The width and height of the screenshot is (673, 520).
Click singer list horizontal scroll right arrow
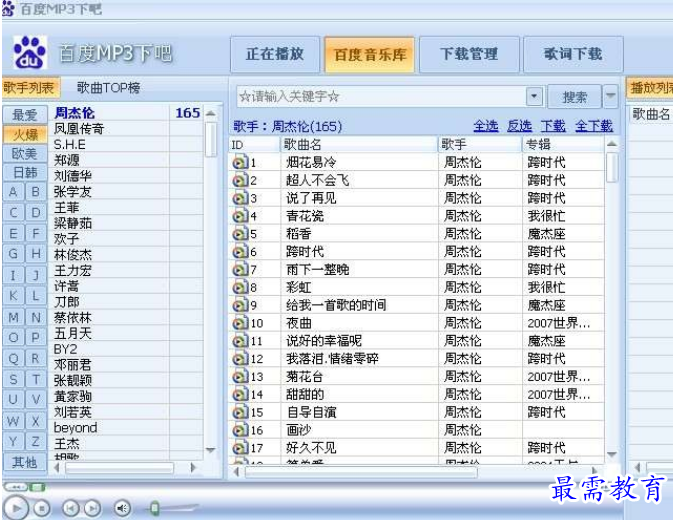(193, 468)
